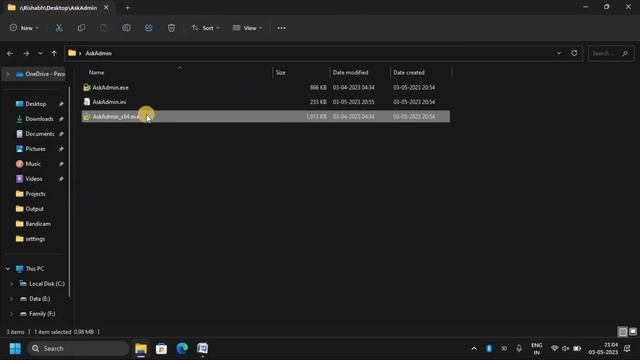Open the fourth pinned app on taskbar

click(202, 349)
